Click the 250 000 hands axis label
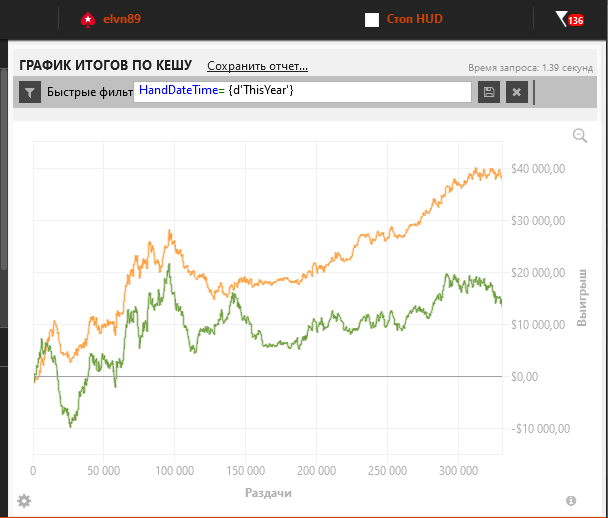The width and height of the screenshot is (608, 518). (387, 471)
